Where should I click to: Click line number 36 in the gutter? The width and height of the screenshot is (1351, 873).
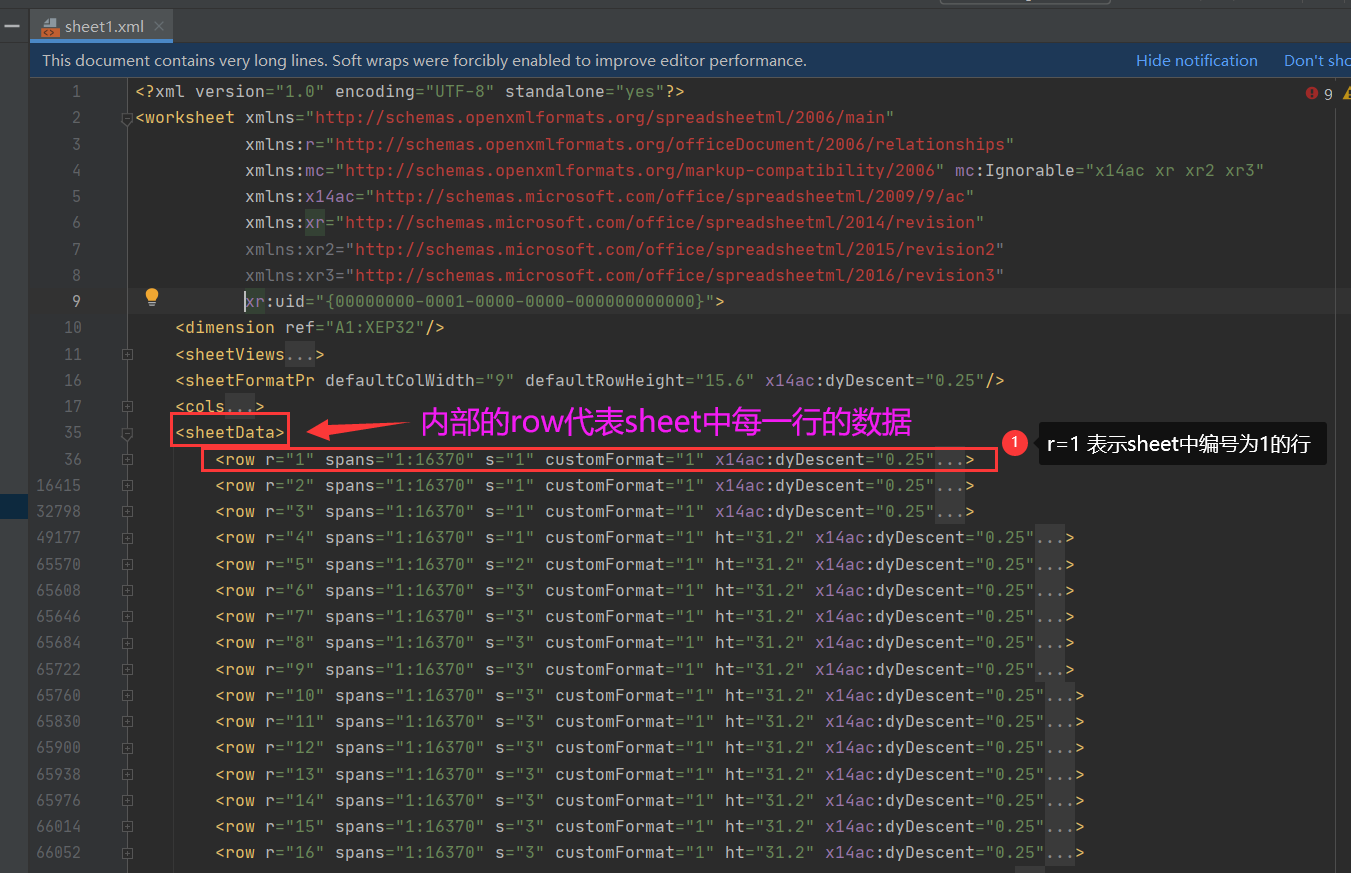point(73,458)
